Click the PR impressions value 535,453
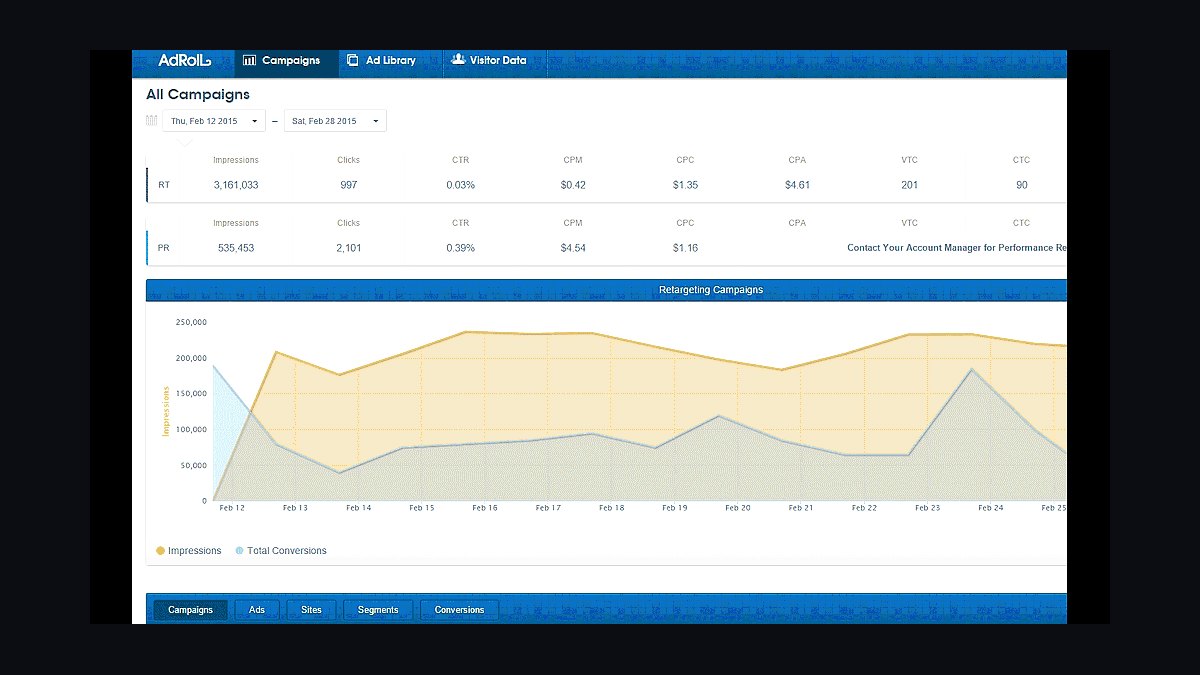Viewport: 1200px width, 675px height. tap(236, 248)
